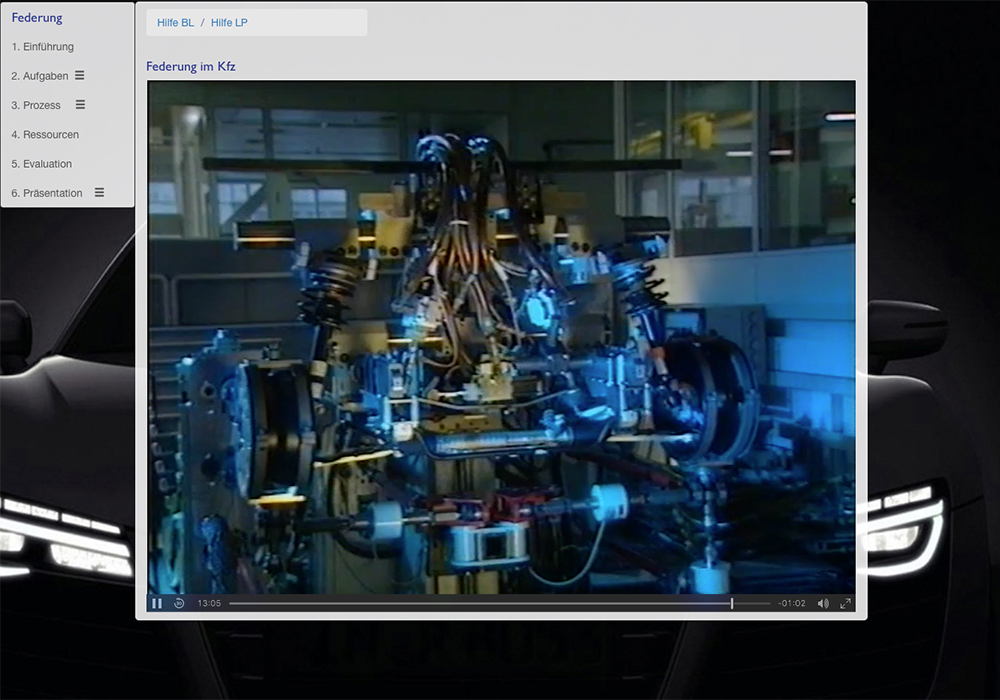
Task: Click the elapsed time 13:05 label
Action: click(209, 603)
